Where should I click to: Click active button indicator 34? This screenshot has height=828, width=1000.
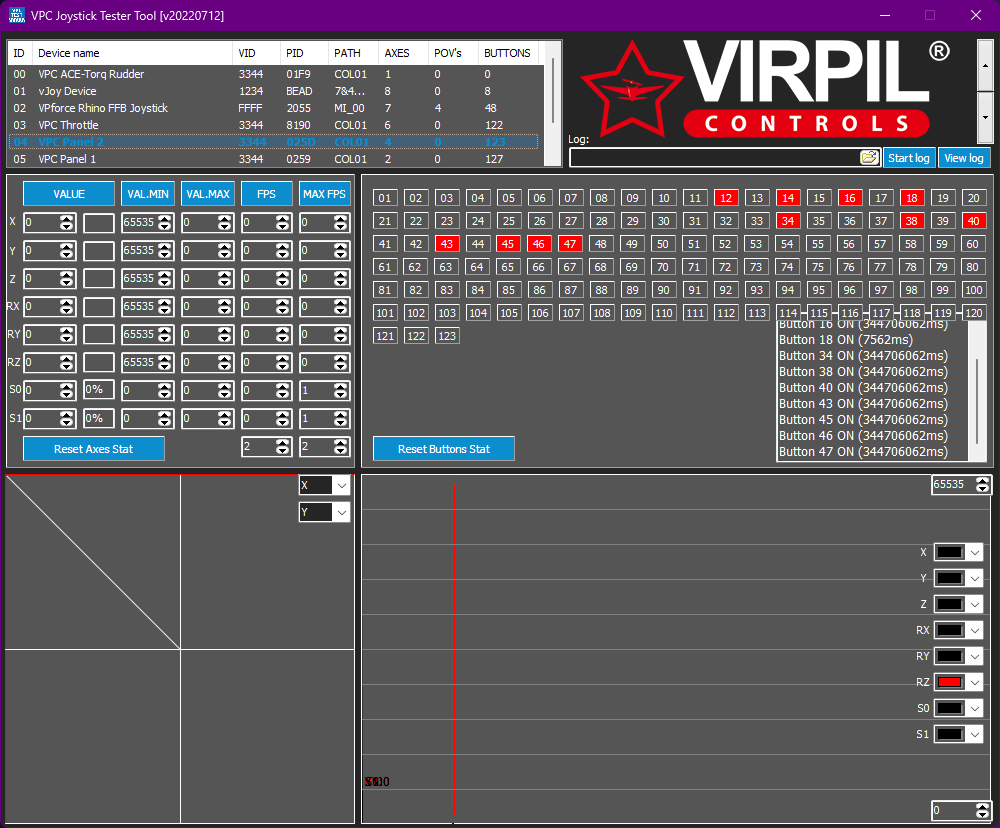click(x=788, y=221)
